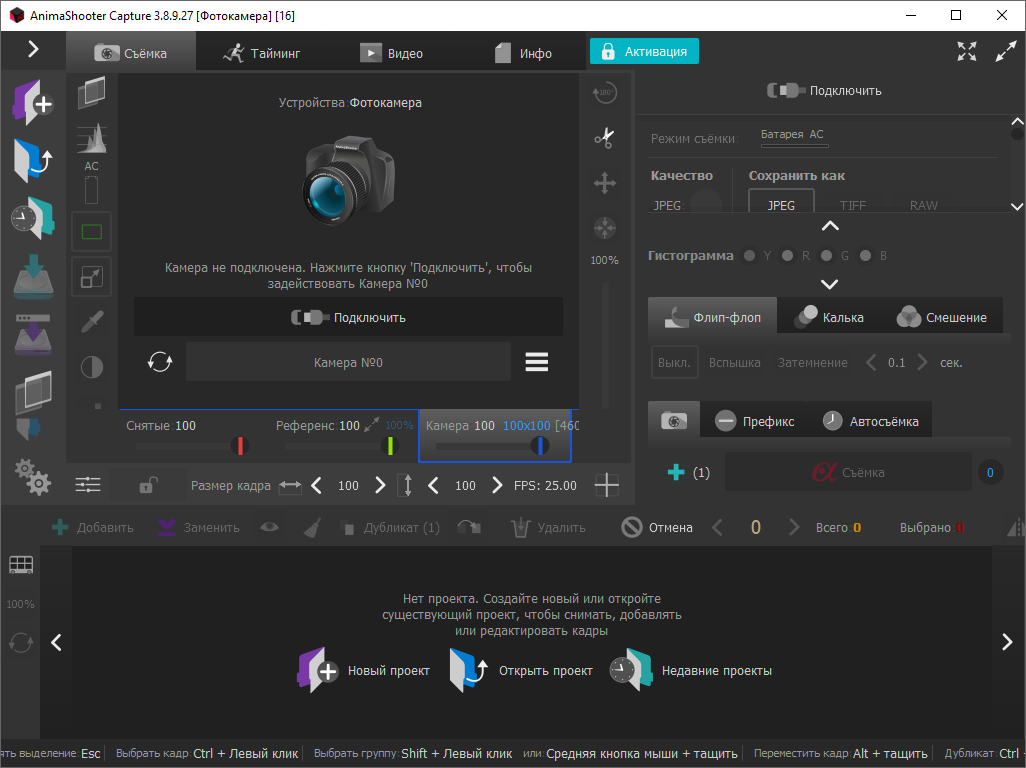
Task: Expand the sidebar with the top-left chevron
Action: 33,49
